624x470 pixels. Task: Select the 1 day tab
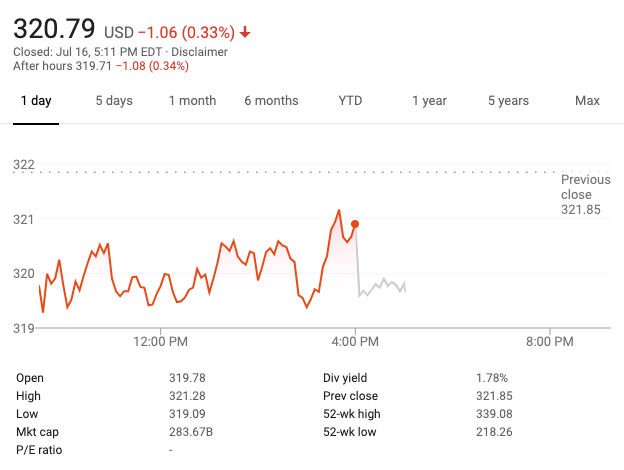pos(36,101)
